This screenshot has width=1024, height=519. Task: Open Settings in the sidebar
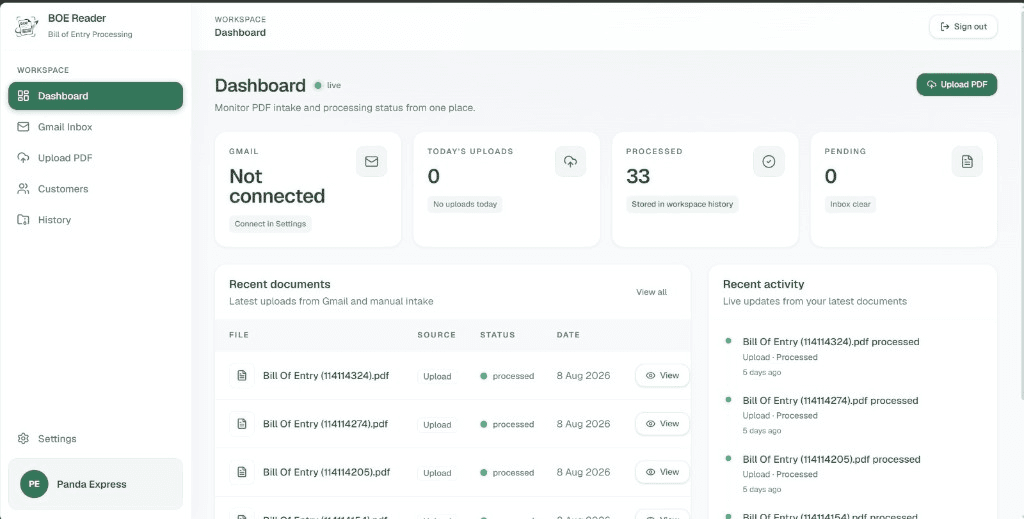point(95,439)
